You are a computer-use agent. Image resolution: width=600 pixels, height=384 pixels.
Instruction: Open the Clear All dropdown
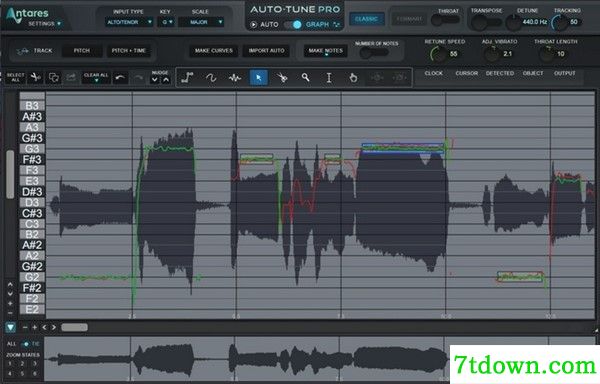pyautogui.click(x=96, y=77)
